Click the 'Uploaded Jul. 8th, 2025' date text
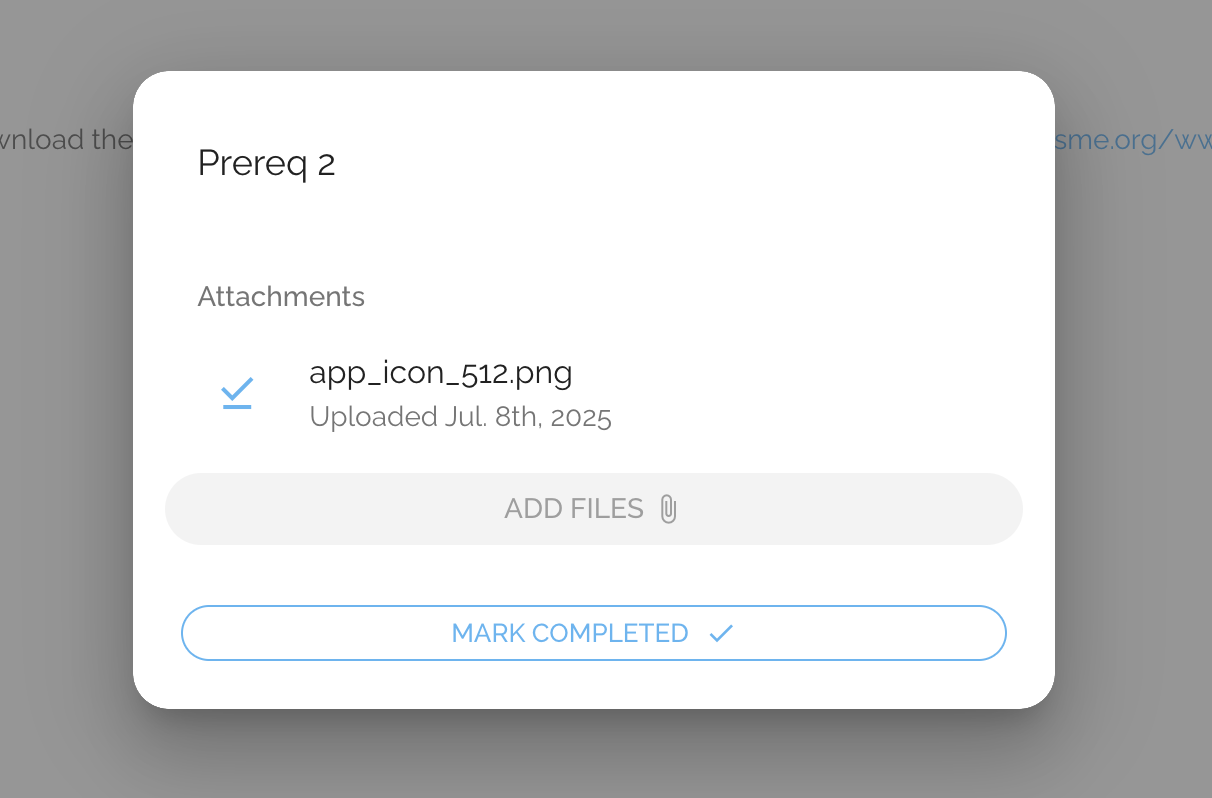The height and width of the screenshot is (798, 1212). 461,416
